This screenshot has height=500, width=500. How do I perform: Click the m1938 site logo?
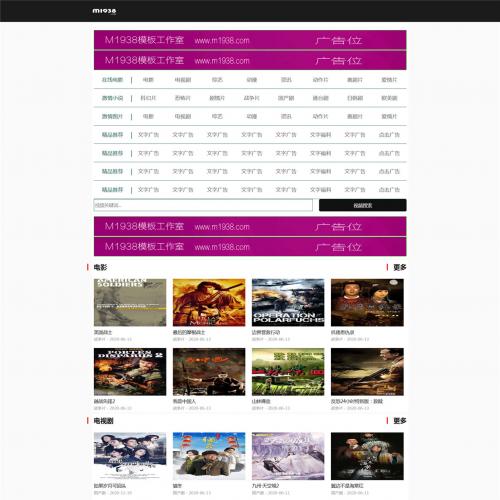[x=104, y=11]
